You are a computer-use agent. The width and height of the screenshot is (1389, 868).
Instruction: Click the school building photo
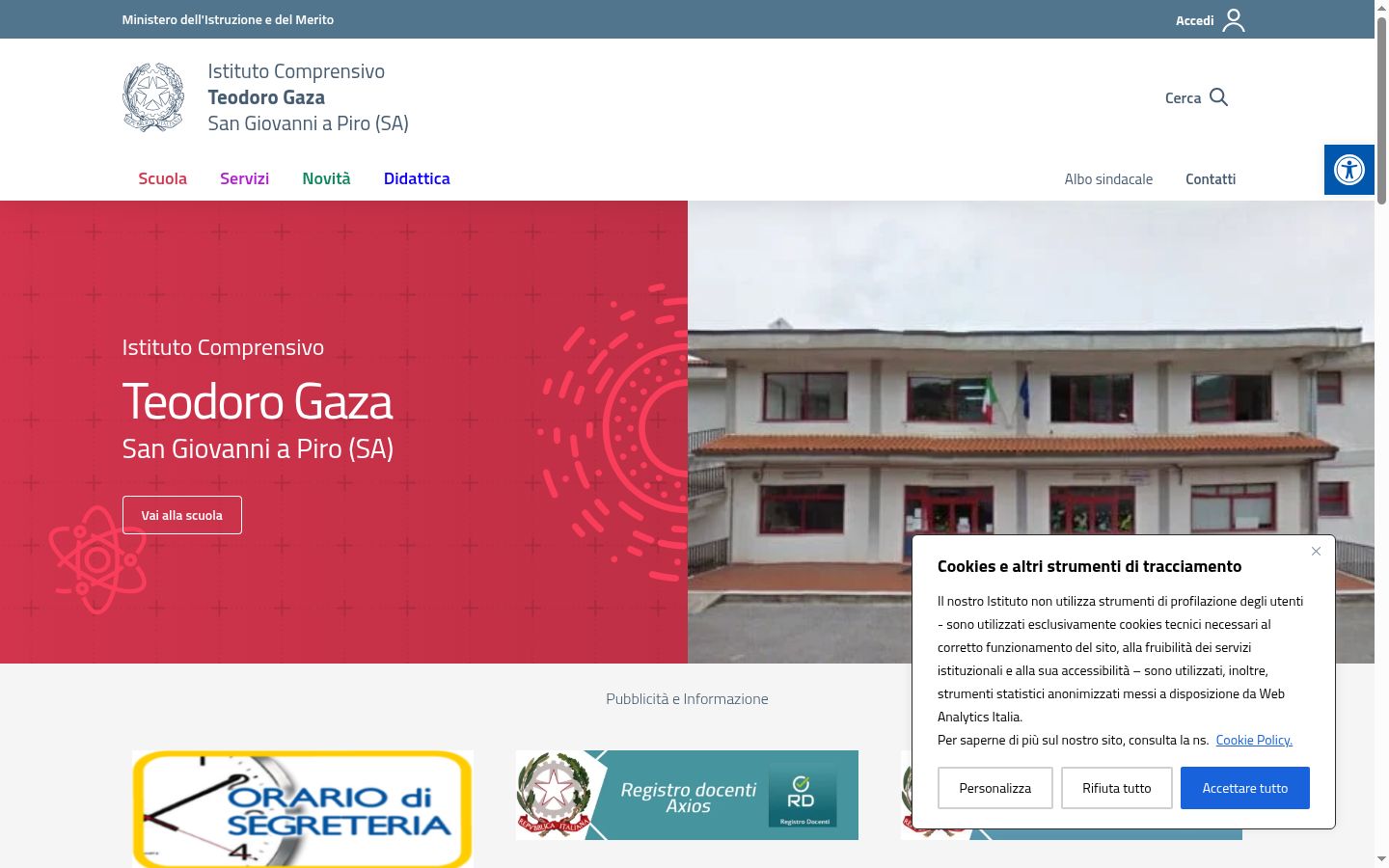(1031, 432)
